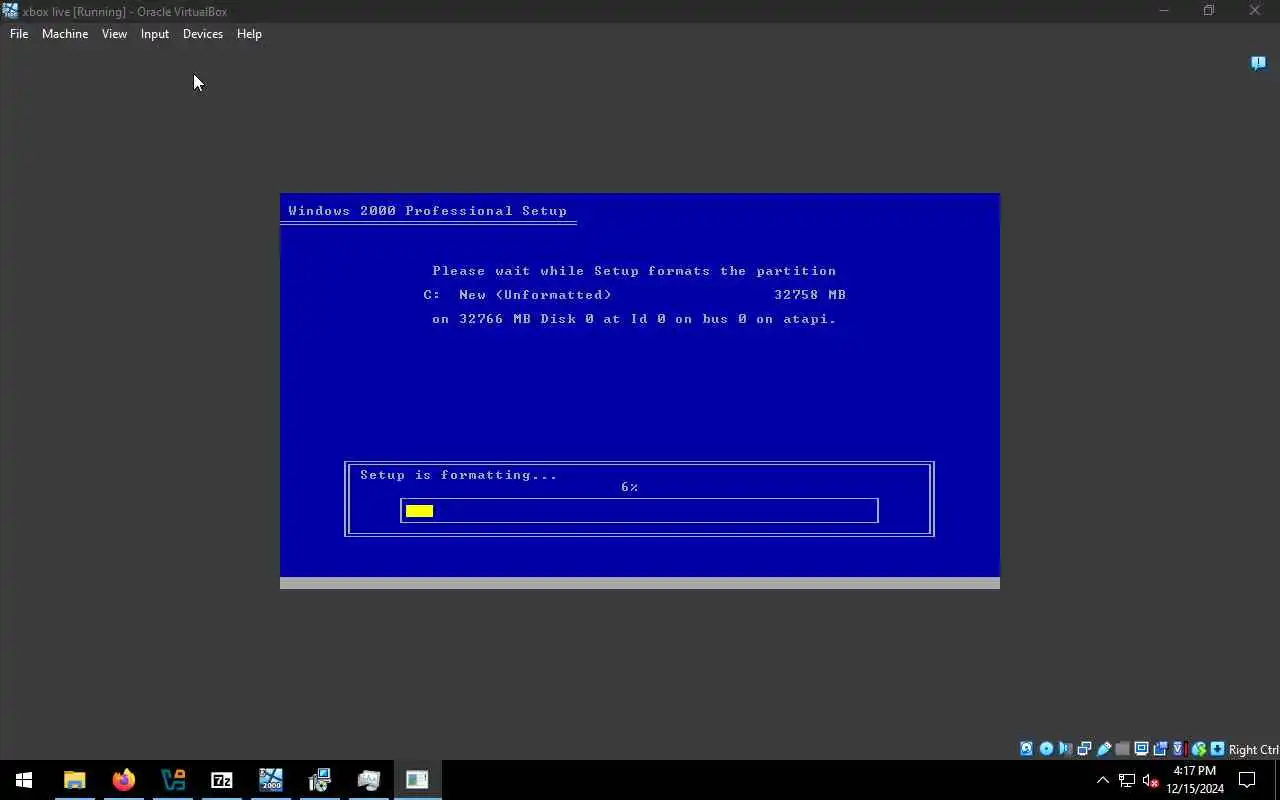Click the 'Please wait while Setup formats' line
The height and width of the screenshot is (800, 1280).
tap(634, 271)
